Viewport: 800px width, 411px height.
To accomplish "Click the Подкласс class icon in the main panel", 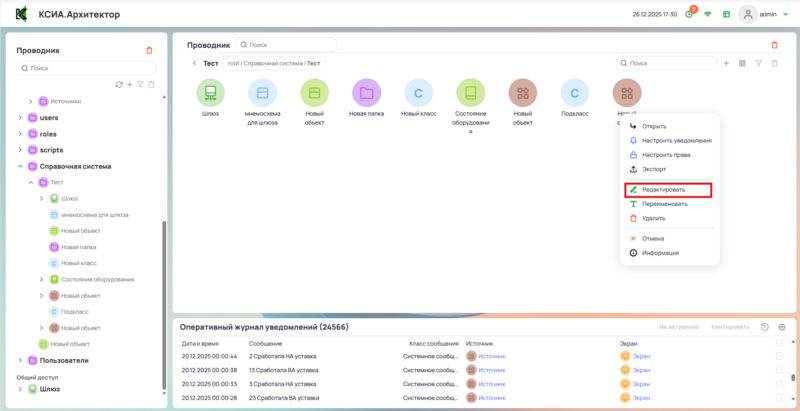I will [x=575, y=94].
